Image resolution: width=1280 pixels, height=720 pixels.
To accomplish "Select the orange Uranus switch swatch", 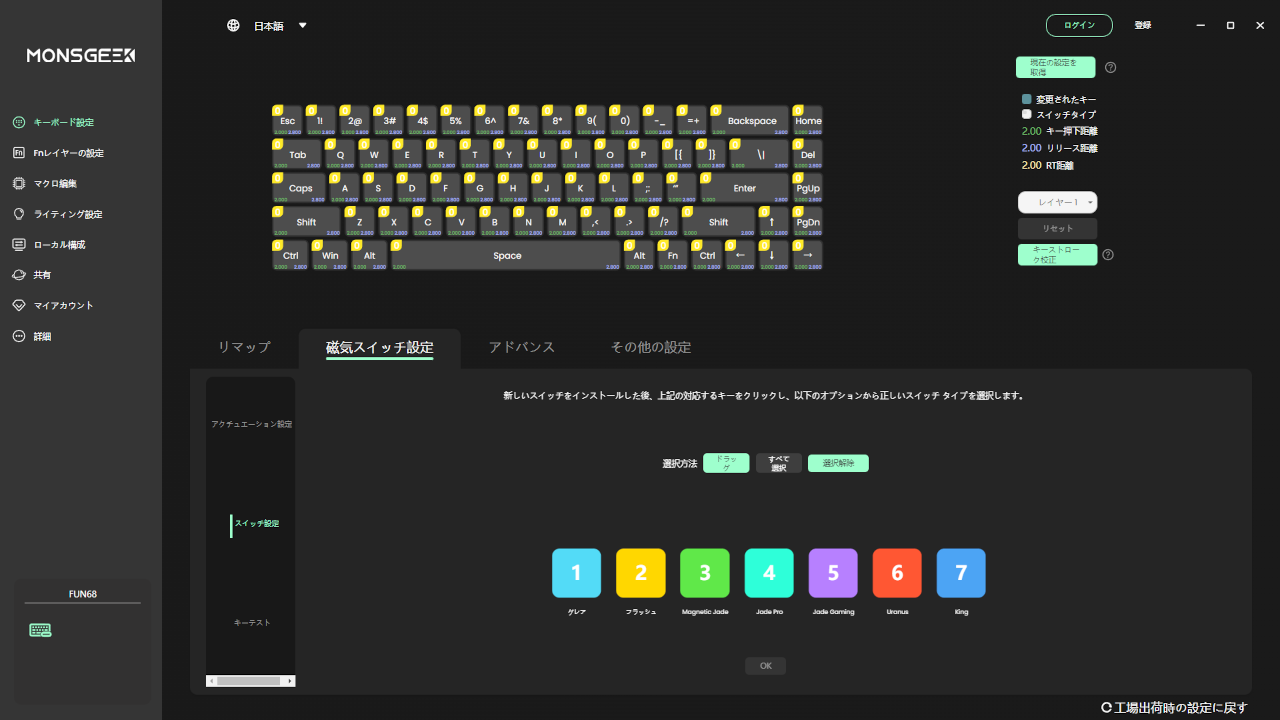I will (x=897, y=573).
